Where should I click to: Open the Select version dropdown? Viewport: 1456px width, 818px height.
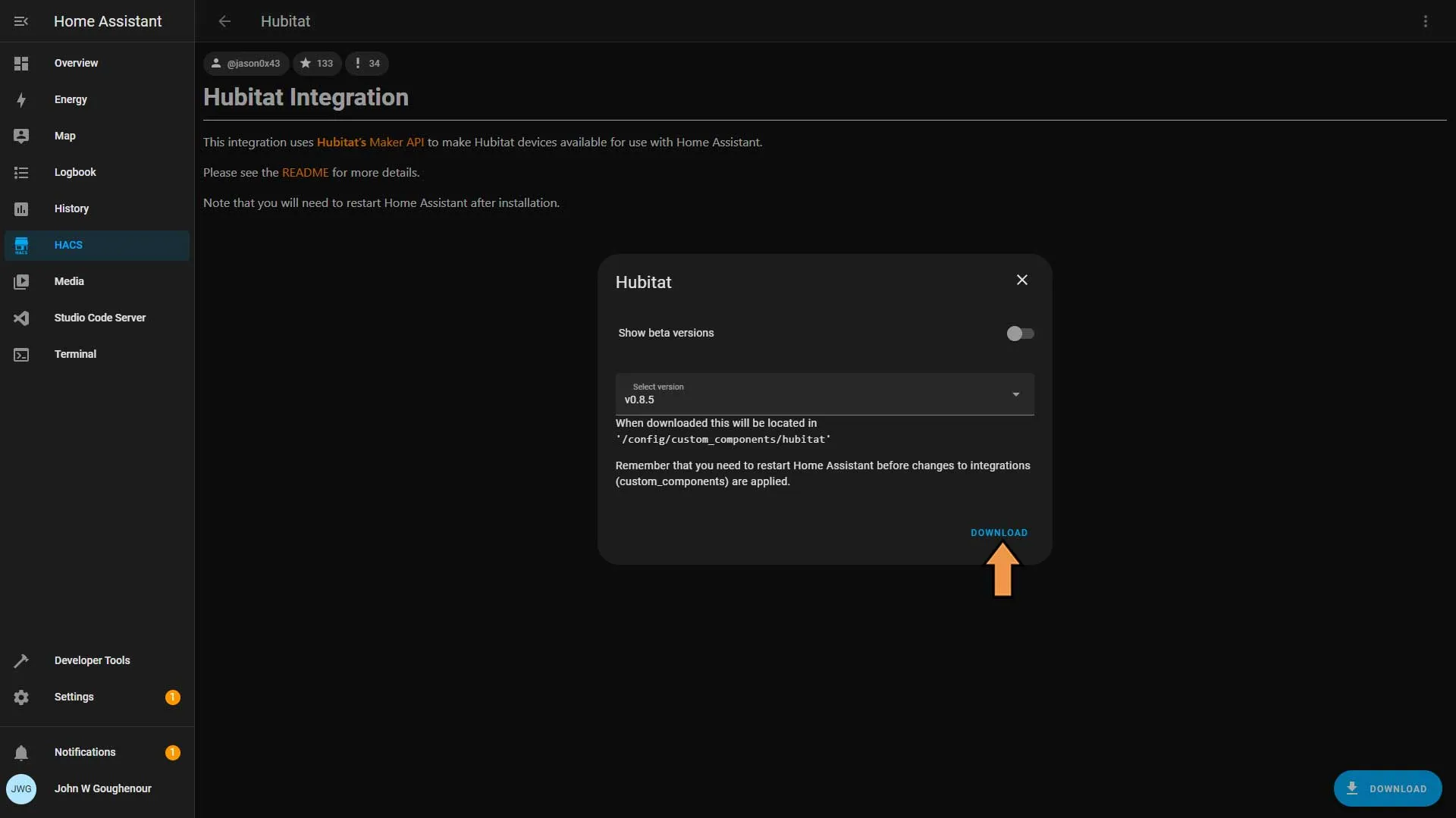[825, 394]
